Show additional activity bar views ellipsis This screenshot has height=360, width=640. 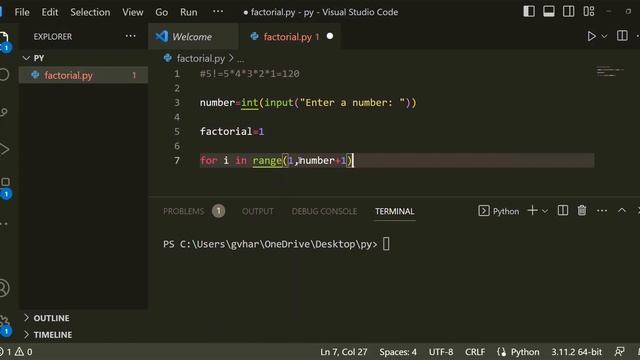4,224
